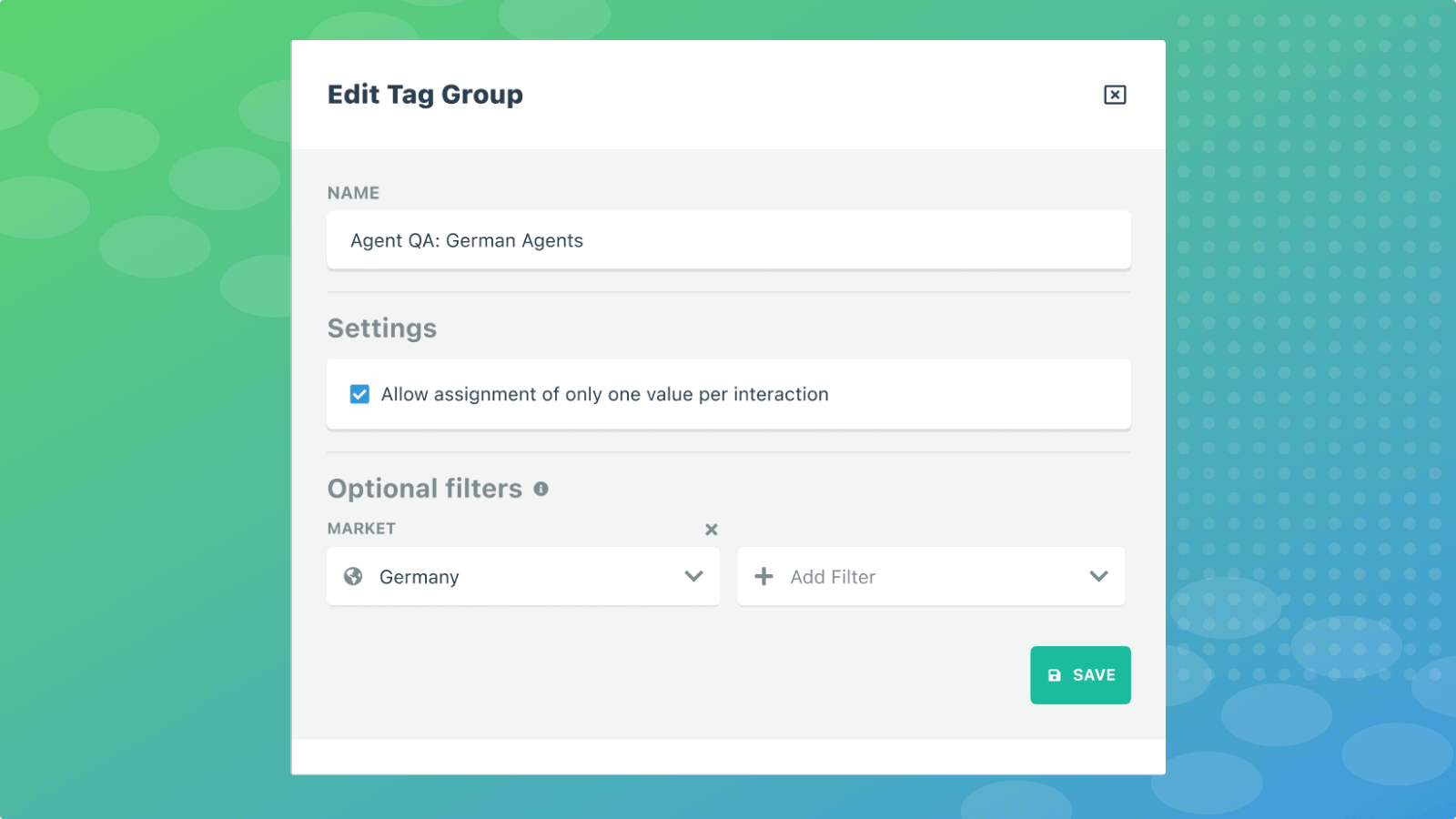Click the plus icon inside Add Filter
The width and height of the screenshot is (1456, 819).
click(x=763, y=576)
